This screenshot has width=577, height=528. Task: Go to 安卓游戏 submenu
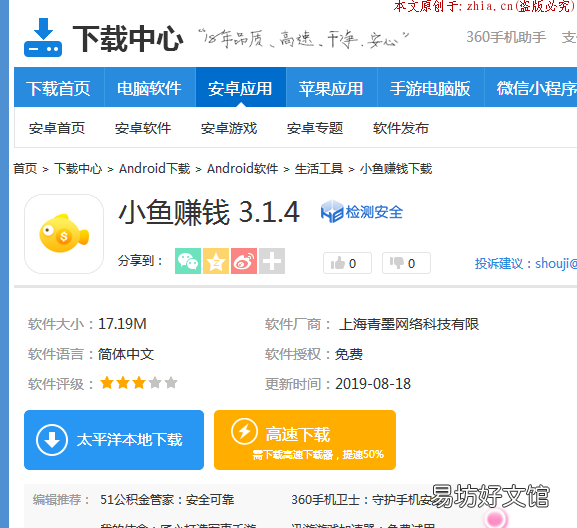coord(229,128)
